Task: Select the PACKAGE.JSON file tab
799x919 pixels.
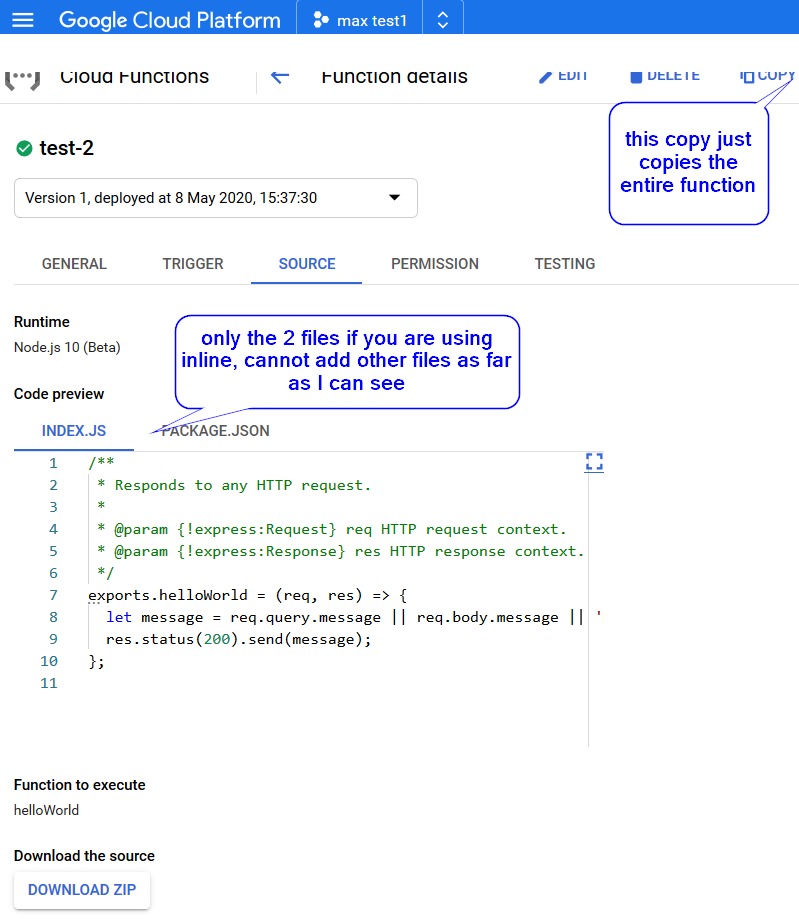Action: point(216,432)
